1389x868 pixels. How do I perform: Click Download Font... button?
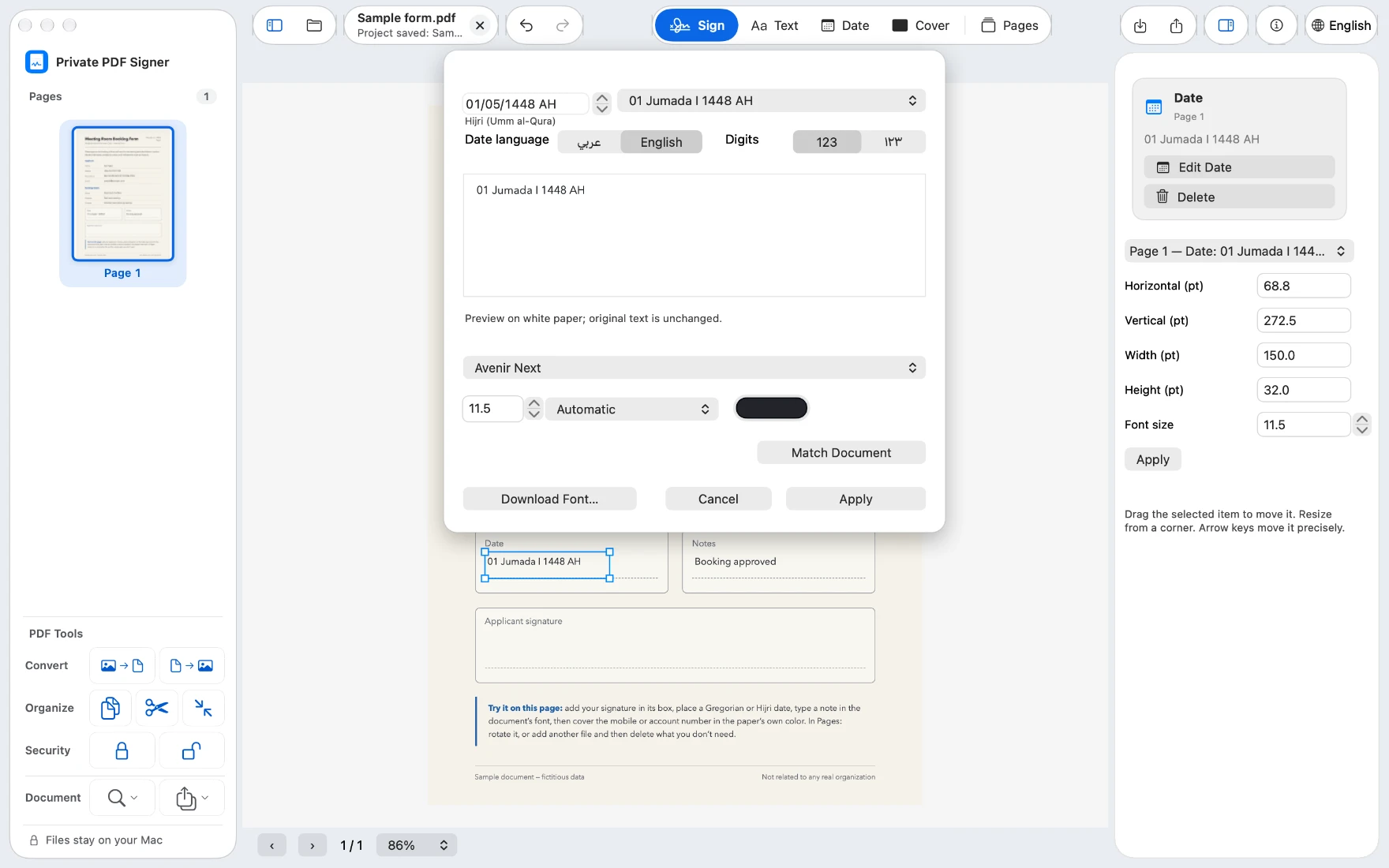pos(549,499)
